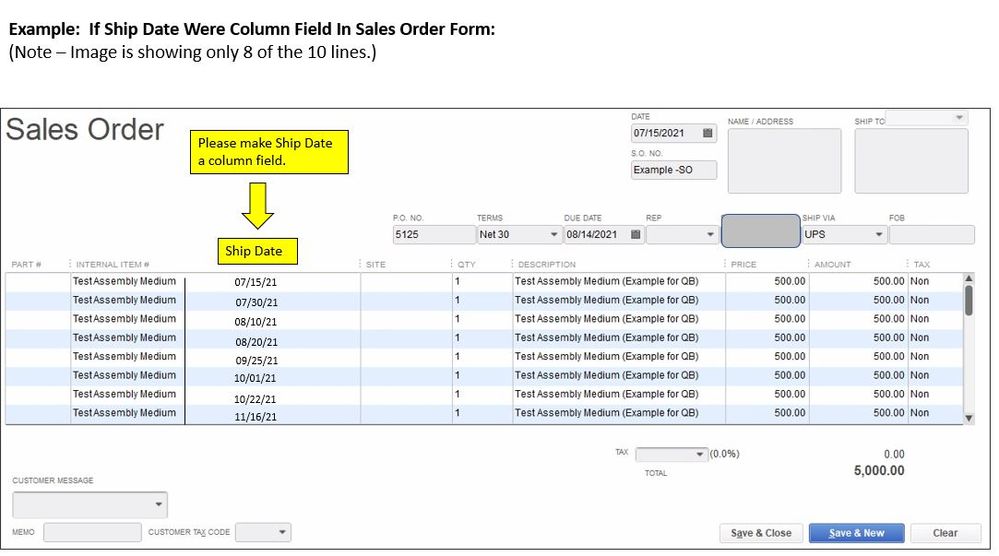
Task: Expand the TERMS Net 30 dropdown
Action: 554,235
